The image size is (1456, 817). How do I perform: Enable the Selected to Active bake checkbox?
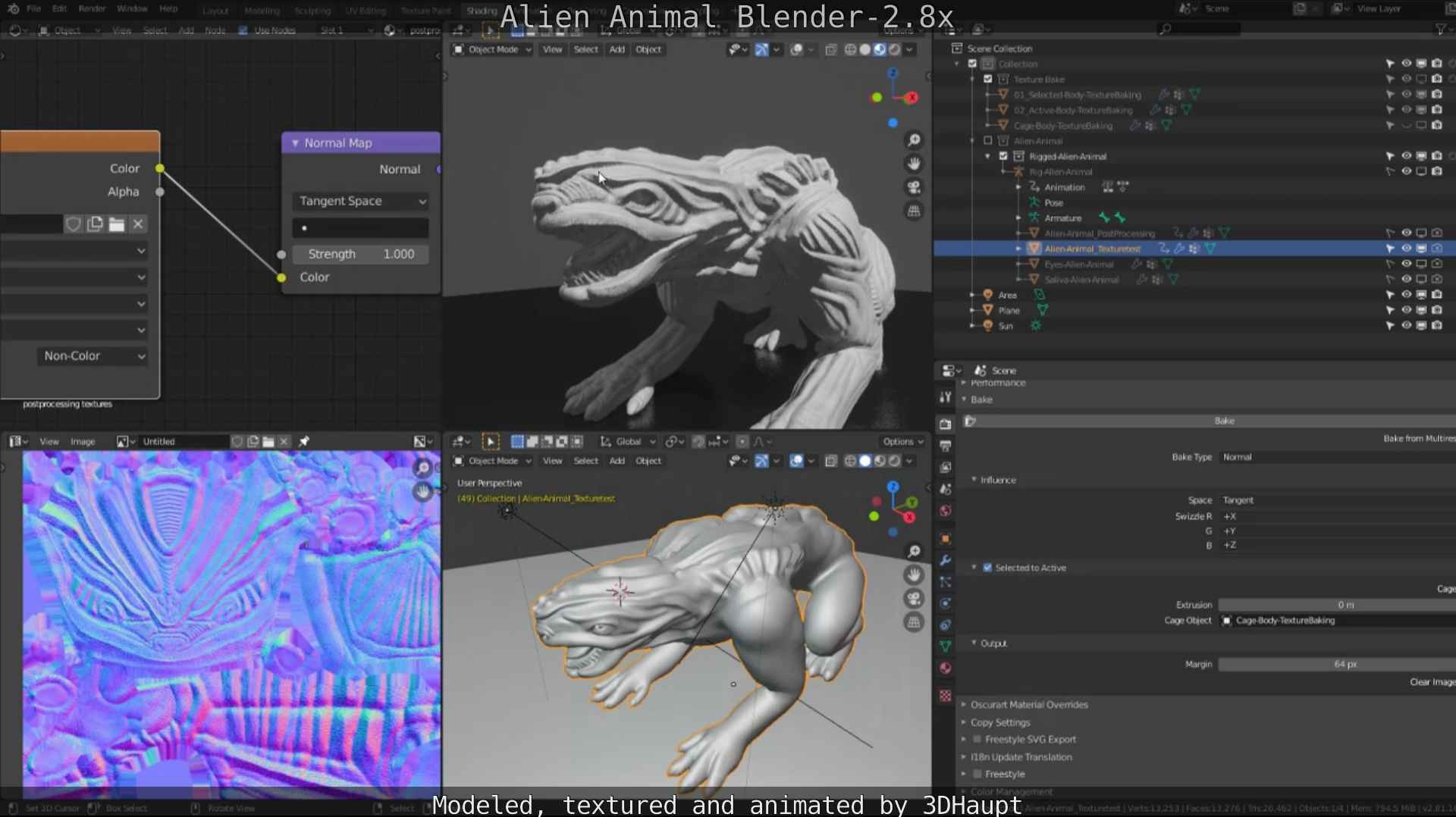[987, 568]
